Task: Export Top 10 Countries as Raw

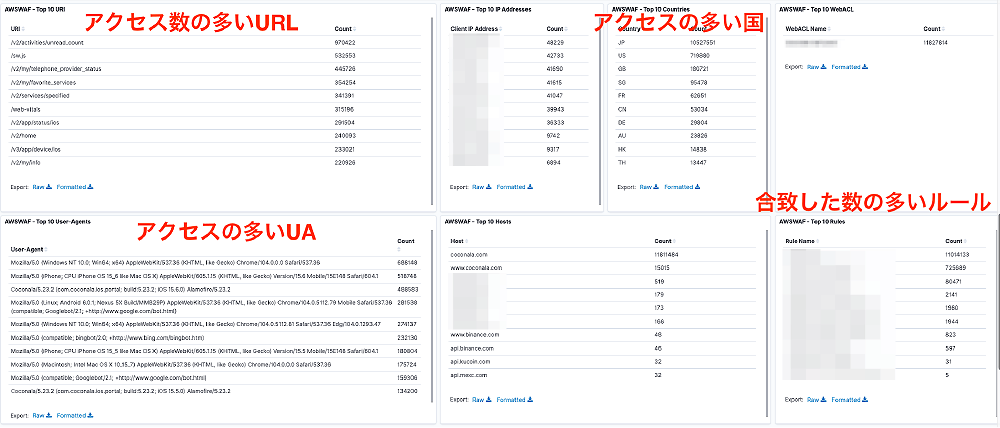Action: 649,187
